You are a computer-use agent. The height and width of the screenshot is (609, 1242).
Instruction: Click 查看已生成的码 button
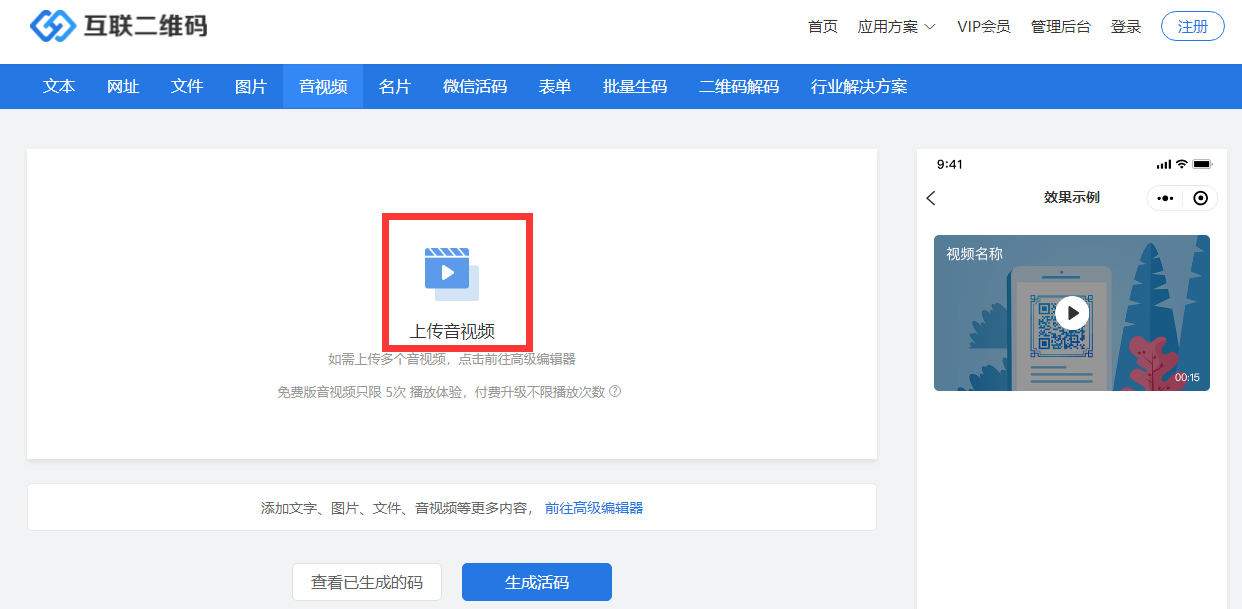click(x=367, y=582)
